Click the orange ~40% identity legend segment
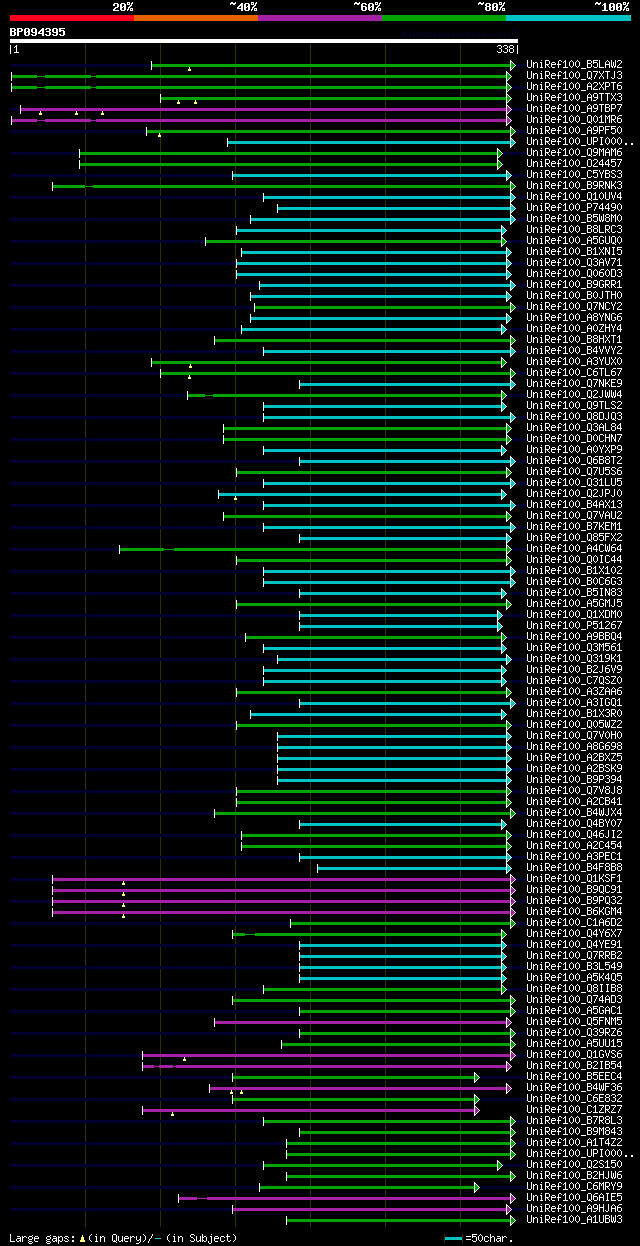Screen dimensions: 640x1246 click(195, 18)
